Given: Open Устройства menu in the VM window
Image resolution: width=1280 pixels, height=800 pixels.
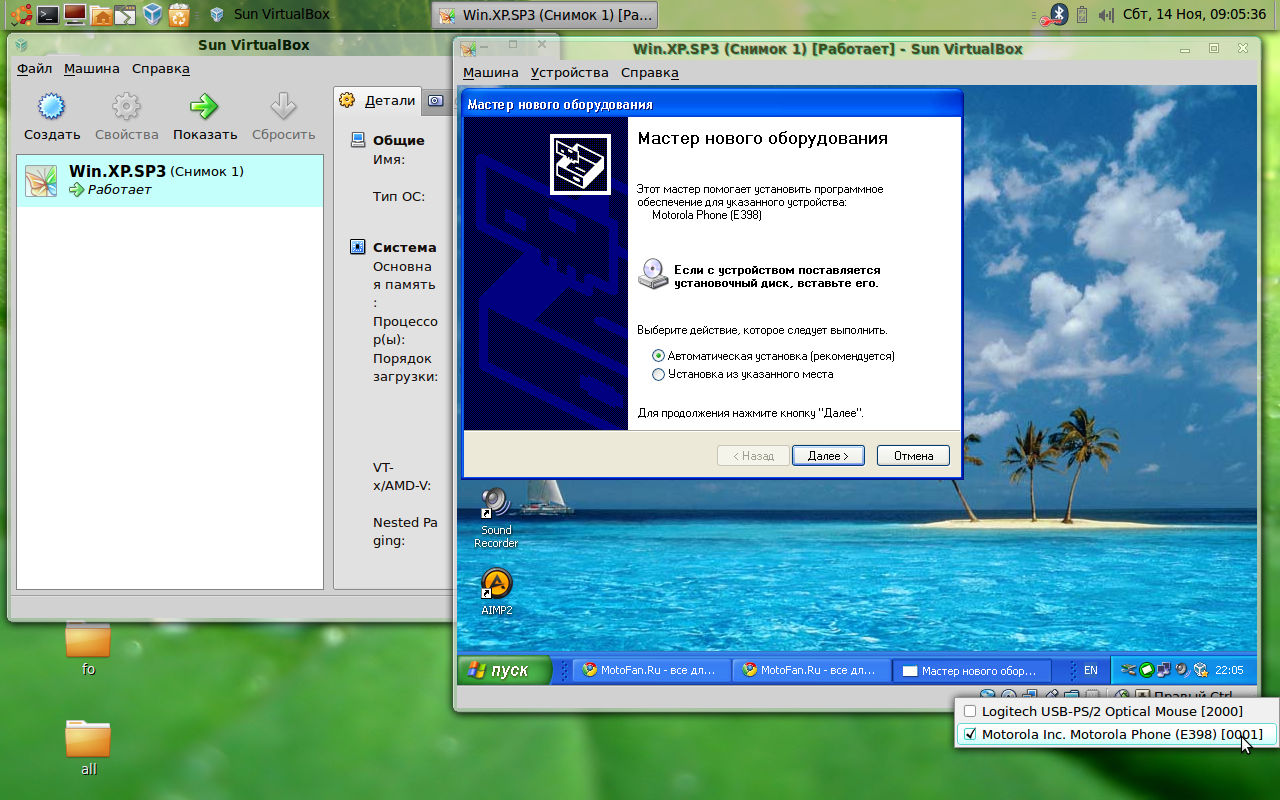Looking at the screenshot, I should pyautogui.click(x=570, y=72).
